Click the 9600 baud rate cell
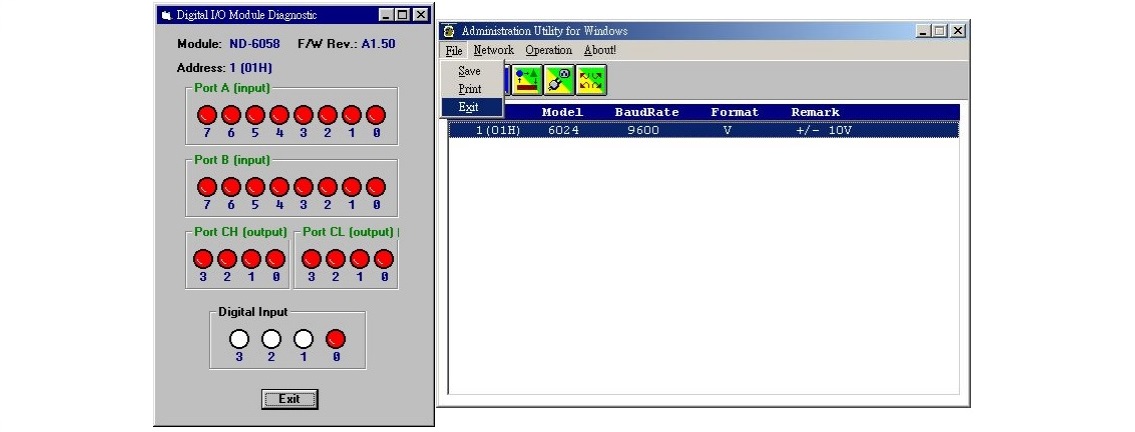 click(644, 131)
